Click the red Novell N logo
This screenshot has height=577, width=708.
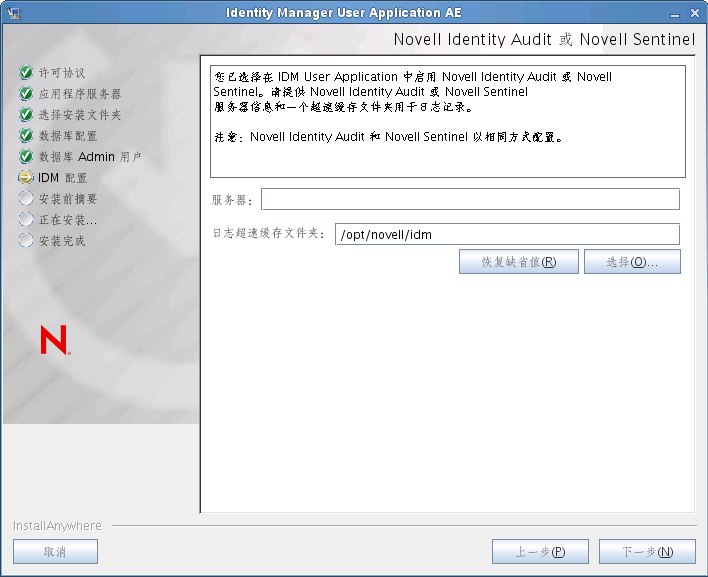tap(55, 340)
